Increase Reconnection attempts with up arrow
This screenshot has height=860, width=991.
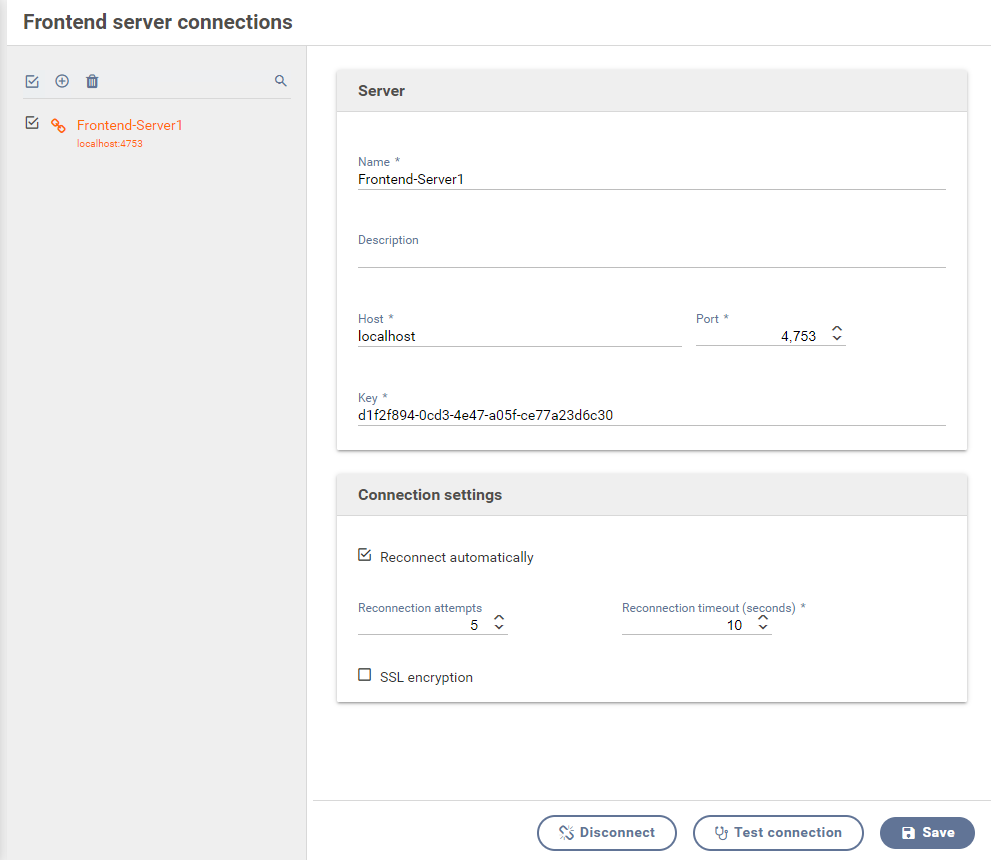point(499,619)
